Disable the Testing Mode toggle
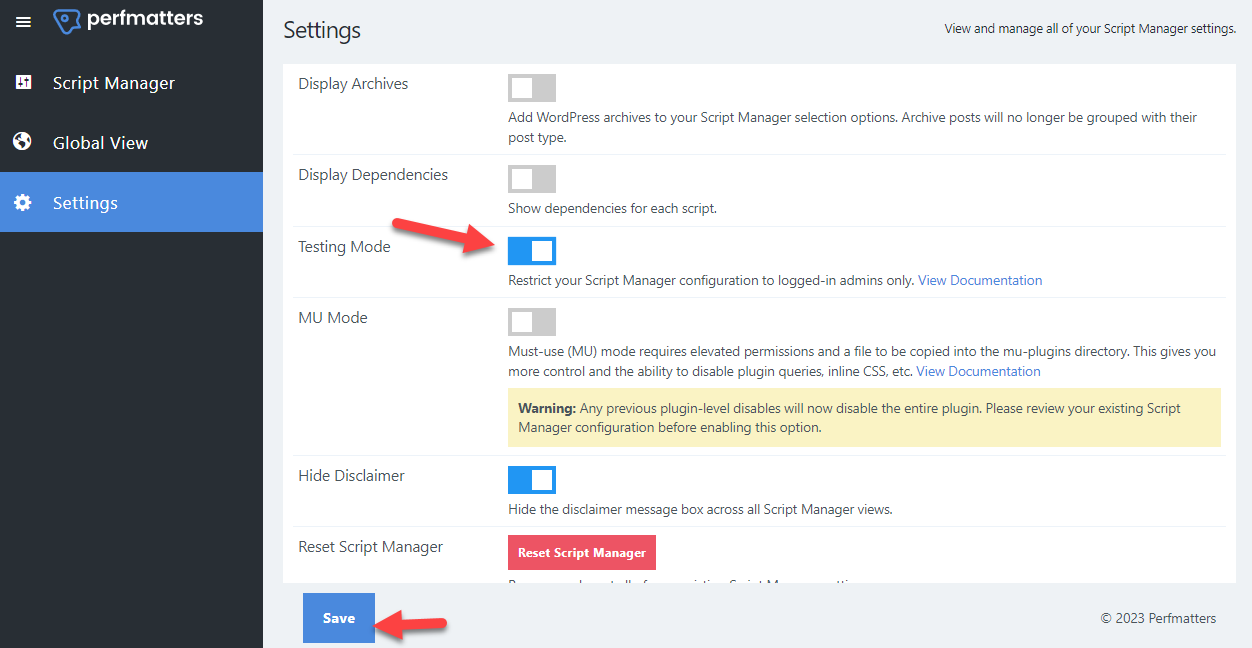Viewport: 1252px width, 648px height. tap(531, 251)
